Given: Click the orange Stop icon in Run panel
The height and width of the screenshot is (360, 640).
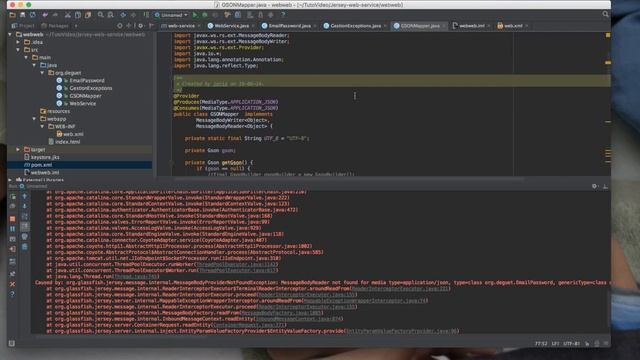Looking at the screenshot, I should click(13, 219).
